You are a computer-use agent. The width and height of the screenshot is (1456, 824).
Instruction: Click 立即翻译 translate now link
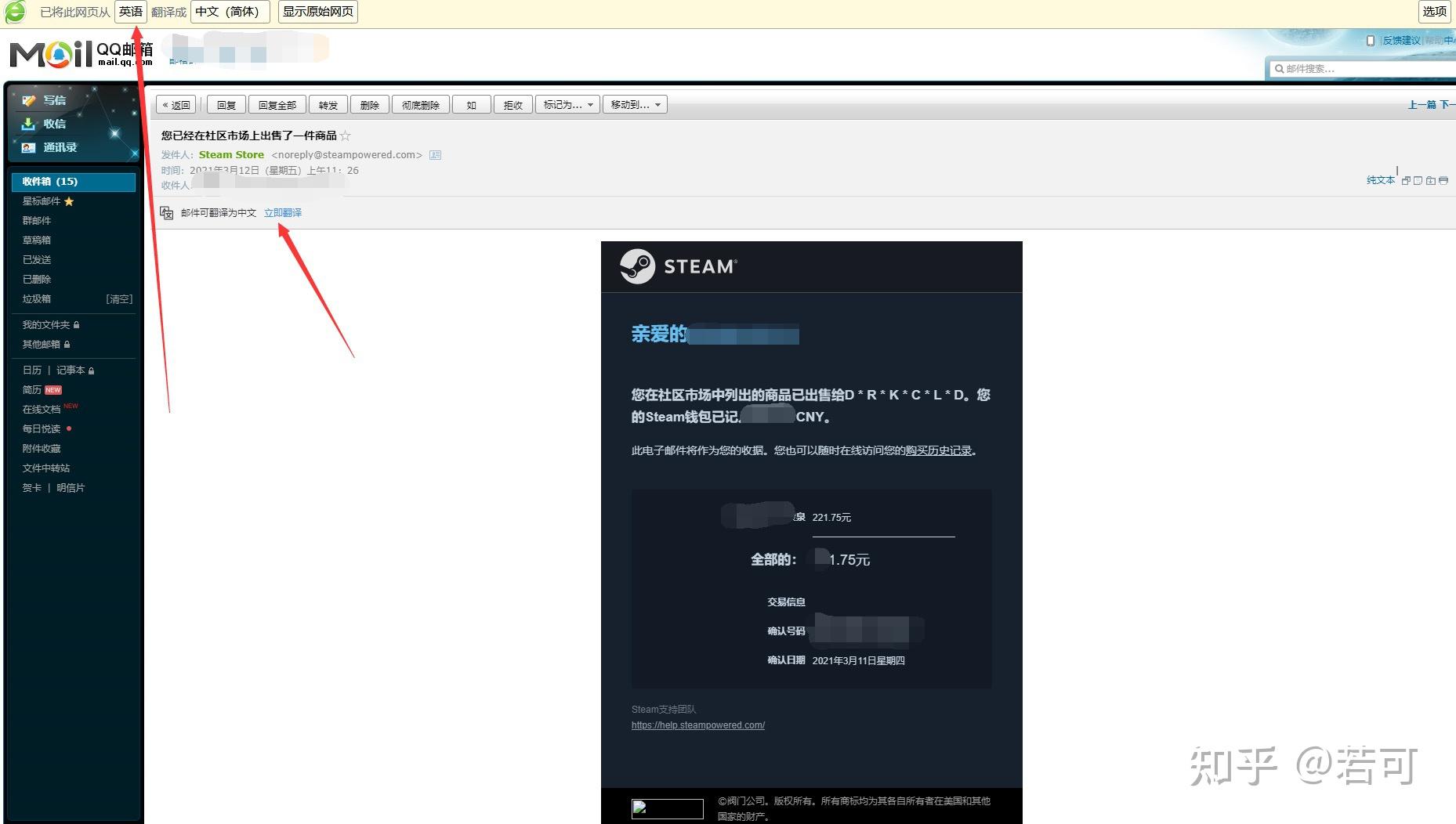[283, 213]
